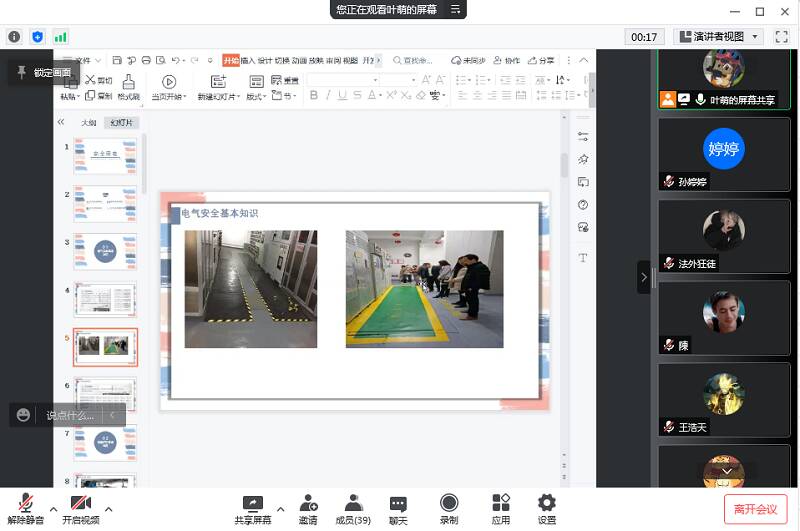Collapse participant video panel with side arrow
Image resolution: width=800 pixels, height=531 pixels.
click(x=644, y=277)
